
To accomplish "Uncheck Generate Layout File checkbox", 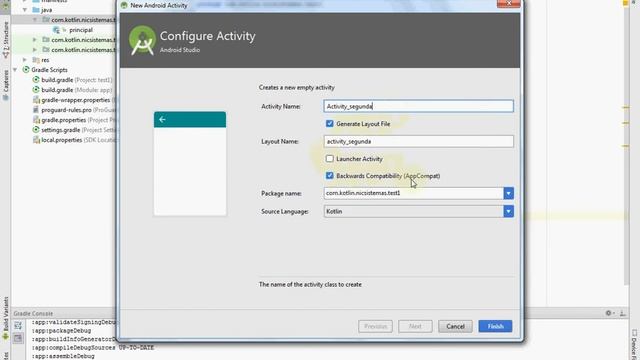I will click(330, 124).
